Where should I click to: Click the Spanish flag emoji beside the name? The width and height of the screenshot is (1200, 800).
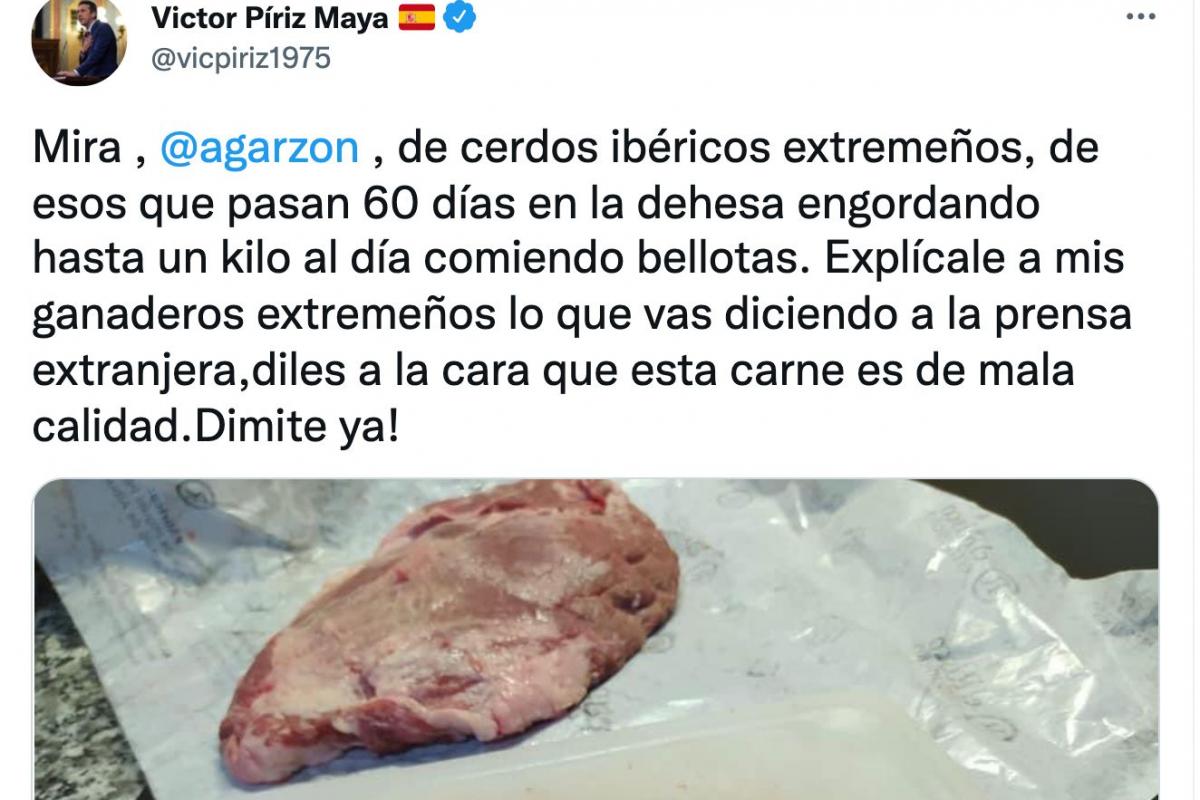[x=417, y=17]
